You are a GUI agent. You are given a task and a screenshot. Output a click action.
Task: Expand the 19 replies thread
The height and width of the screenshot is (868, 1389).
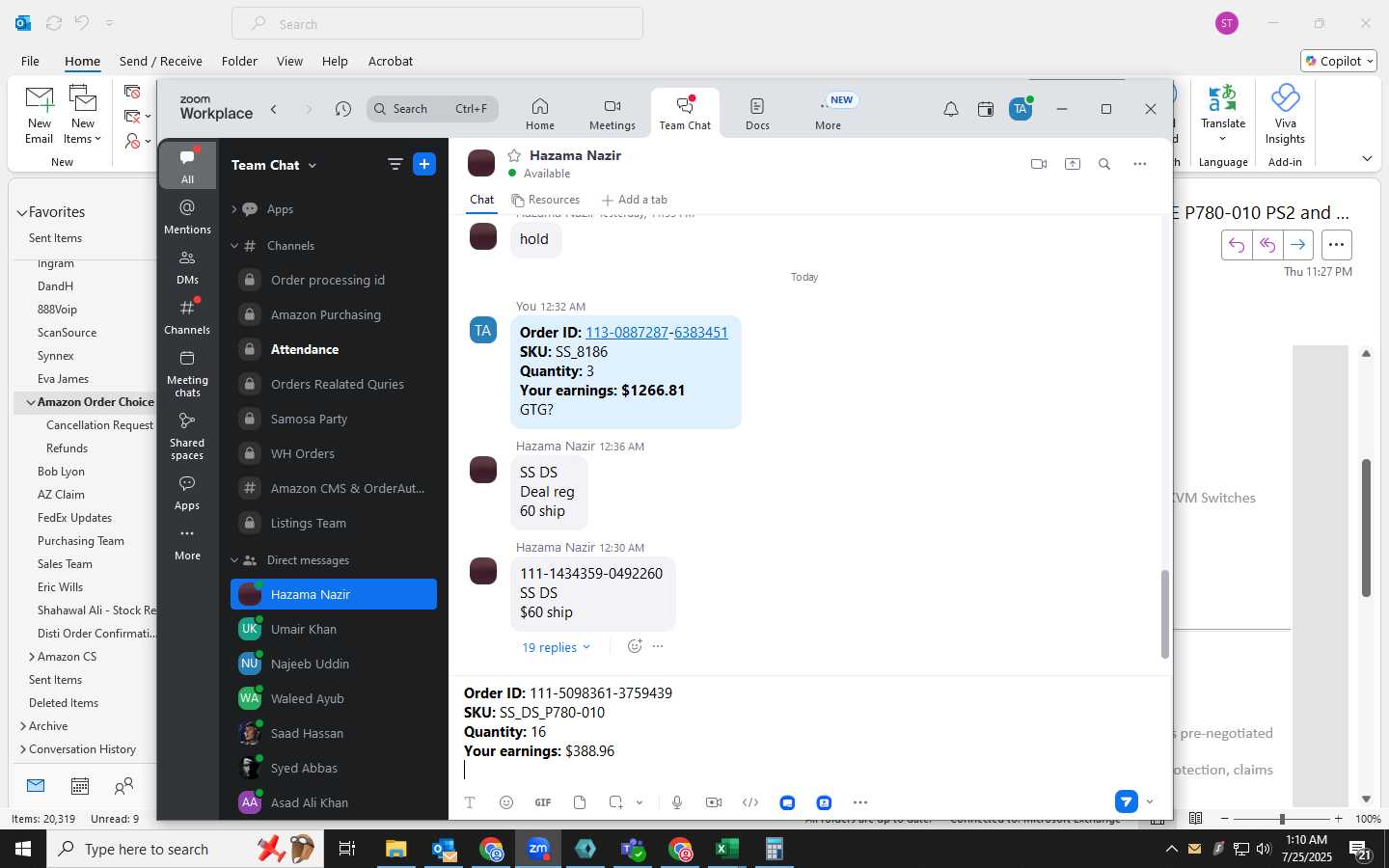(556, 647)
